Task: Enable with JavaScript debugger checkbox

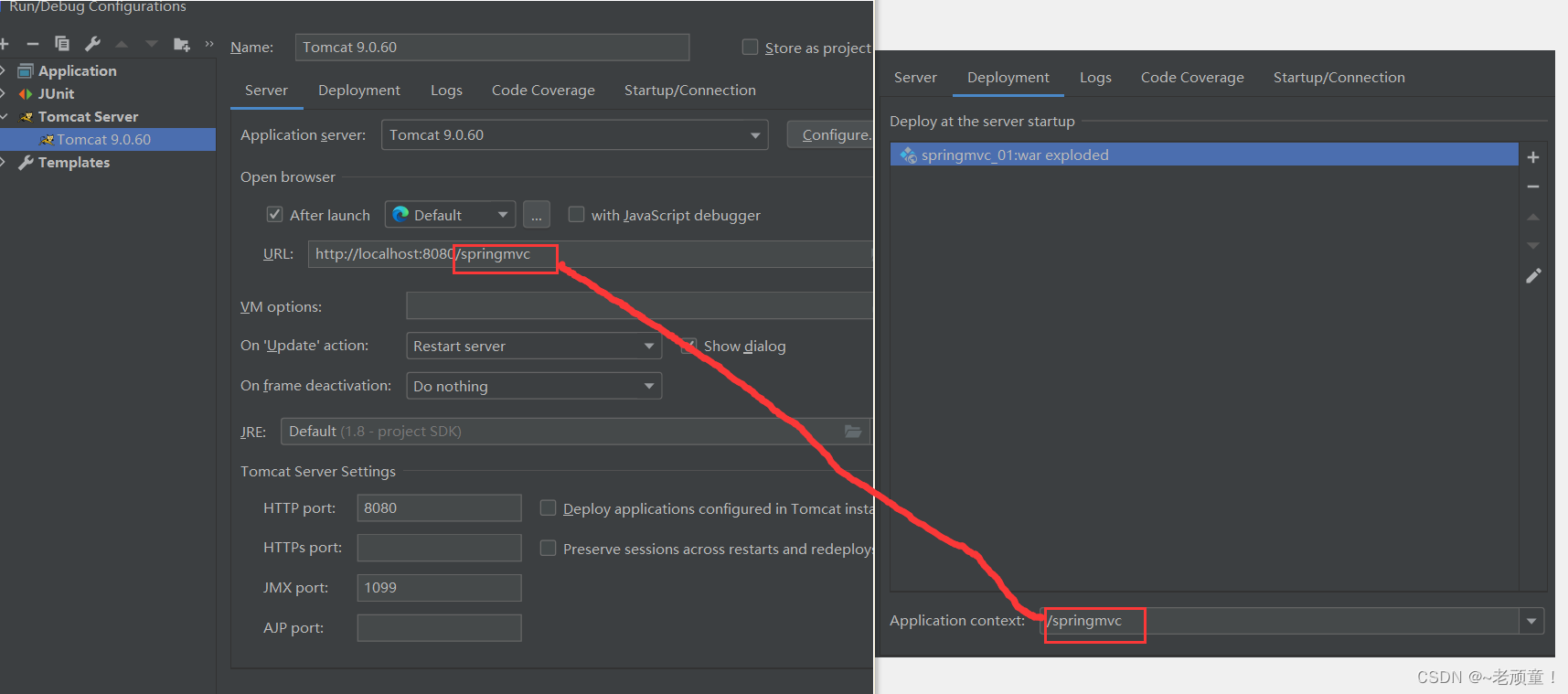Action: coord(576,214)
